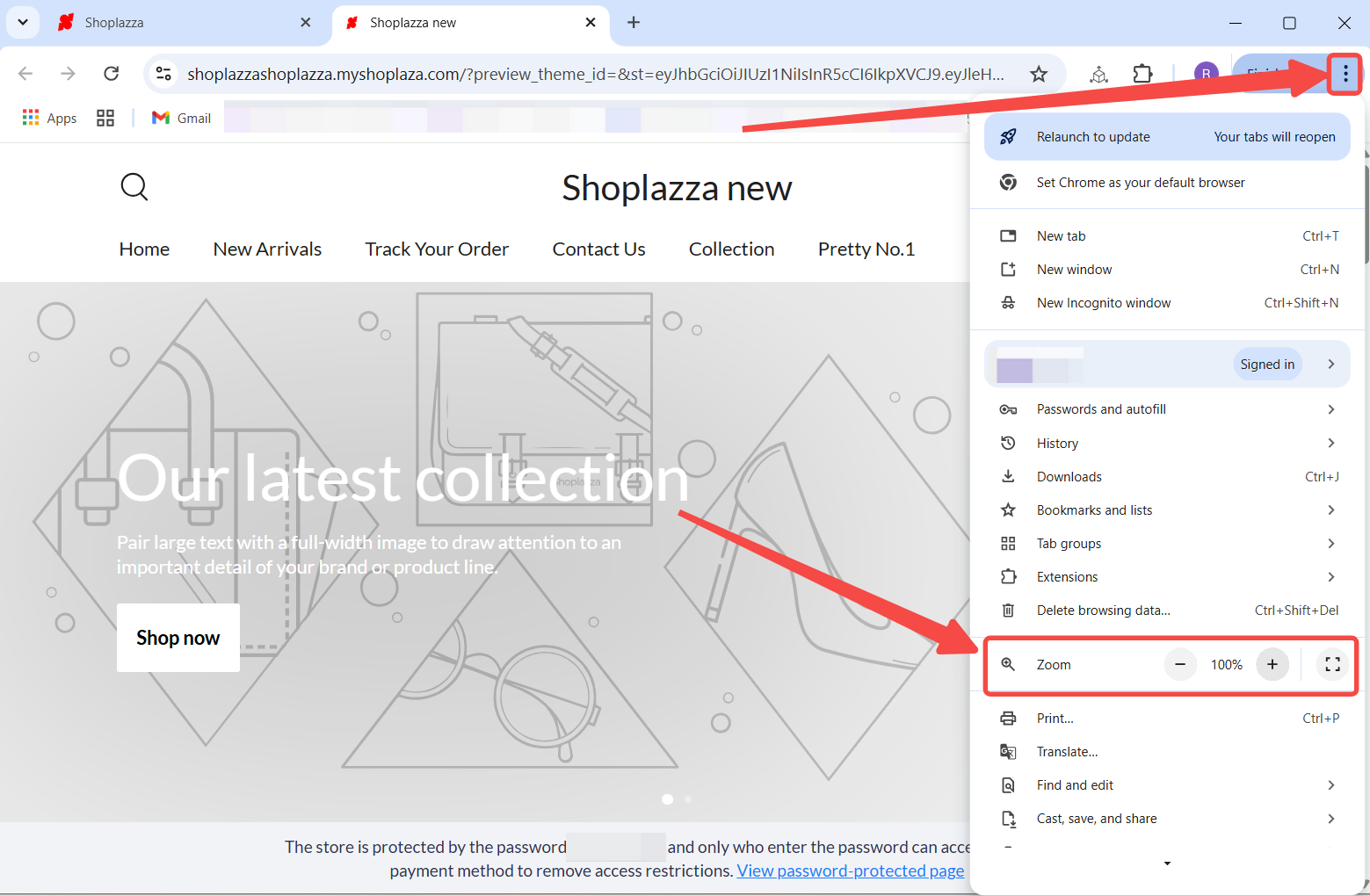Expand Bookmarks and lists submenu
The image size is (1370, 896).
coord(1167,509)
